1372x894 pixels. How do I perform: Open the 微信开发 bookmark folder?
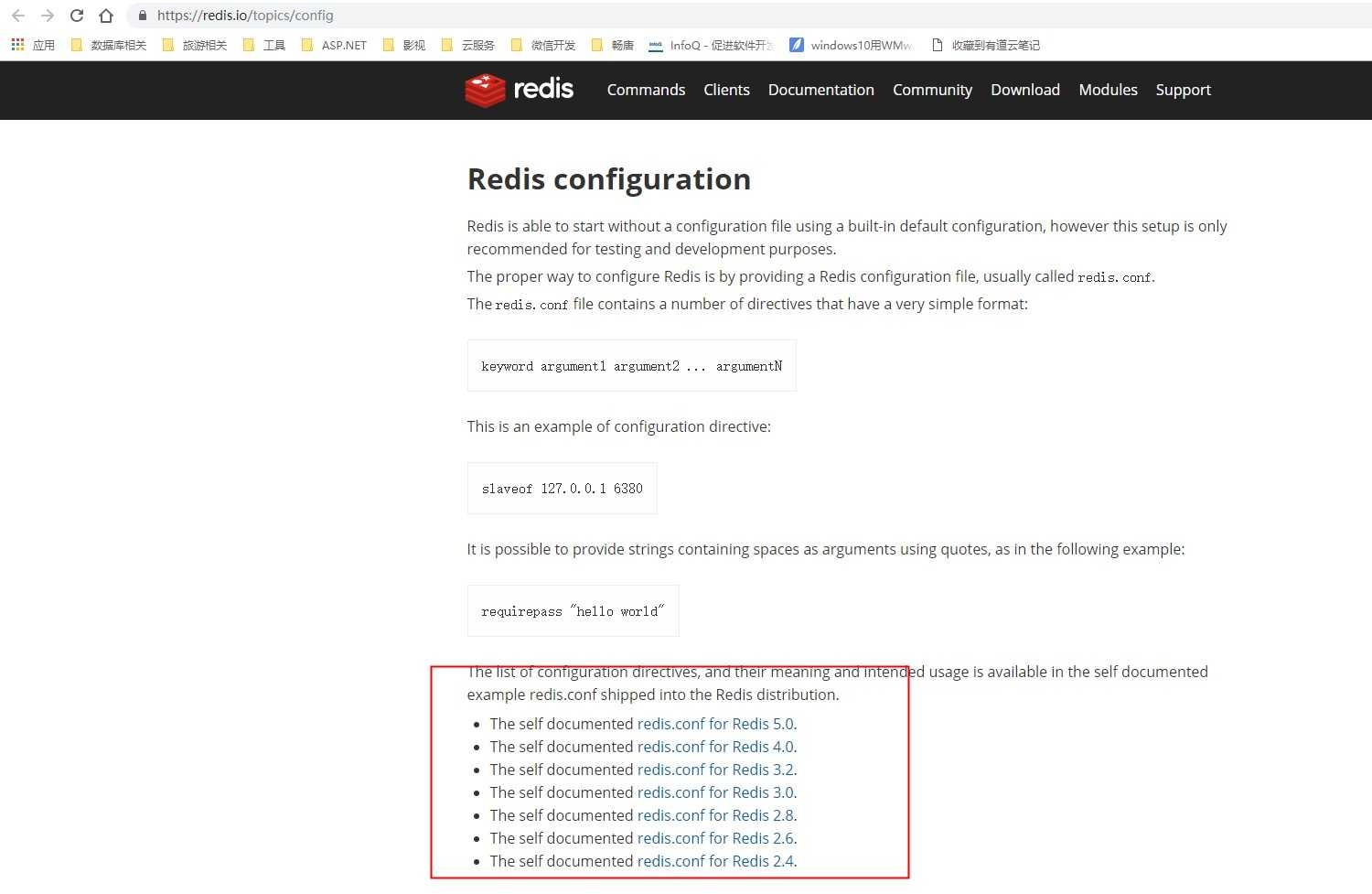point(543,45)
